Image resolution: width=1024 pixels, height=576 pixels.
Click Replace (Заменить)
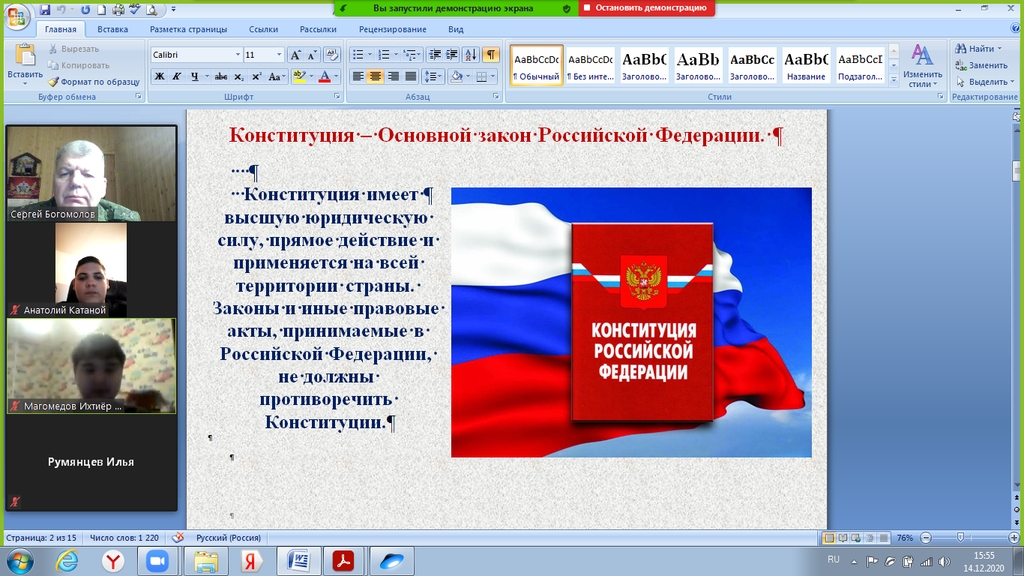(982, 65)
